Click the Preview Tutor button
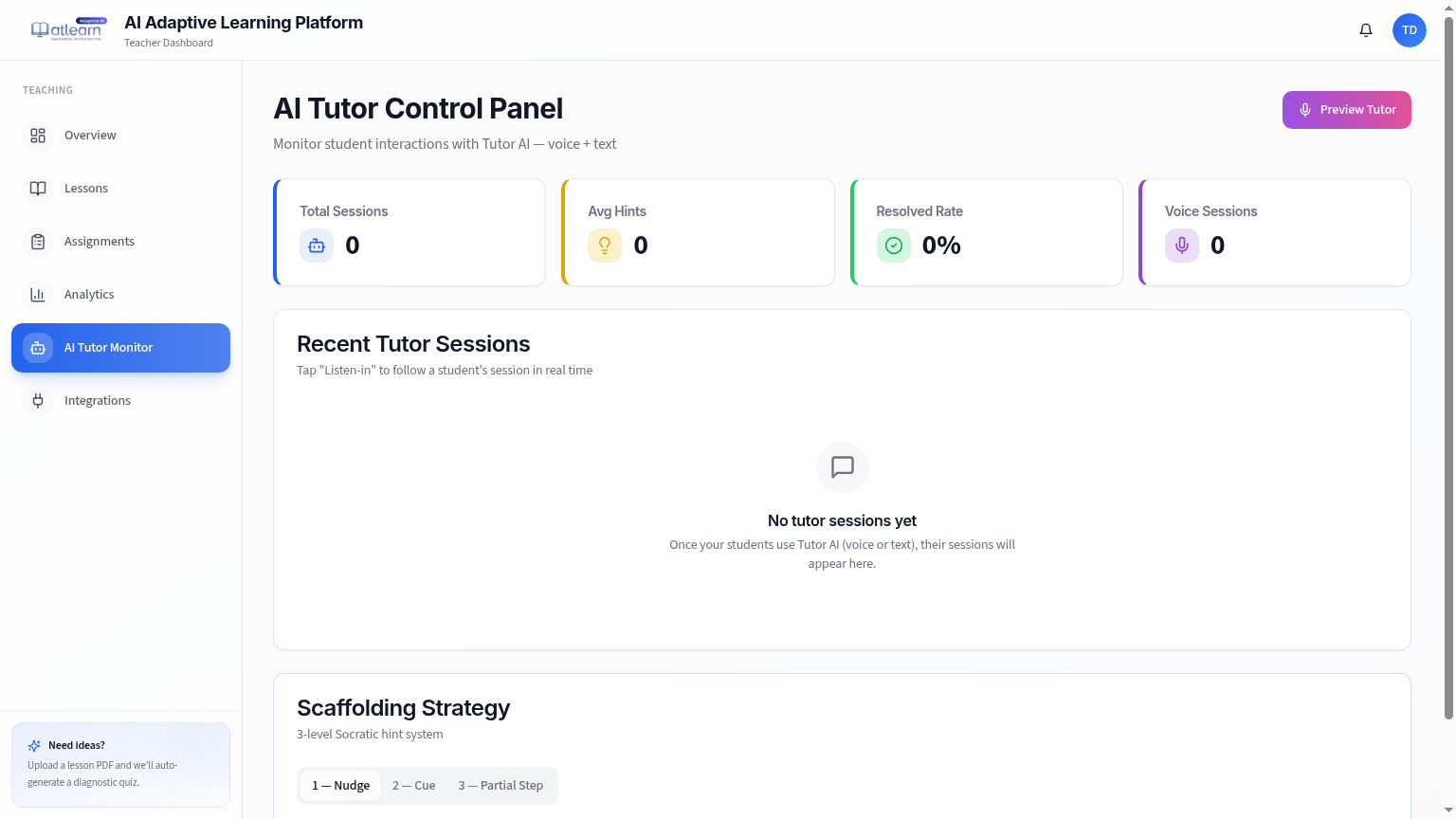 pyautogui.click(x=1347, y=110)
